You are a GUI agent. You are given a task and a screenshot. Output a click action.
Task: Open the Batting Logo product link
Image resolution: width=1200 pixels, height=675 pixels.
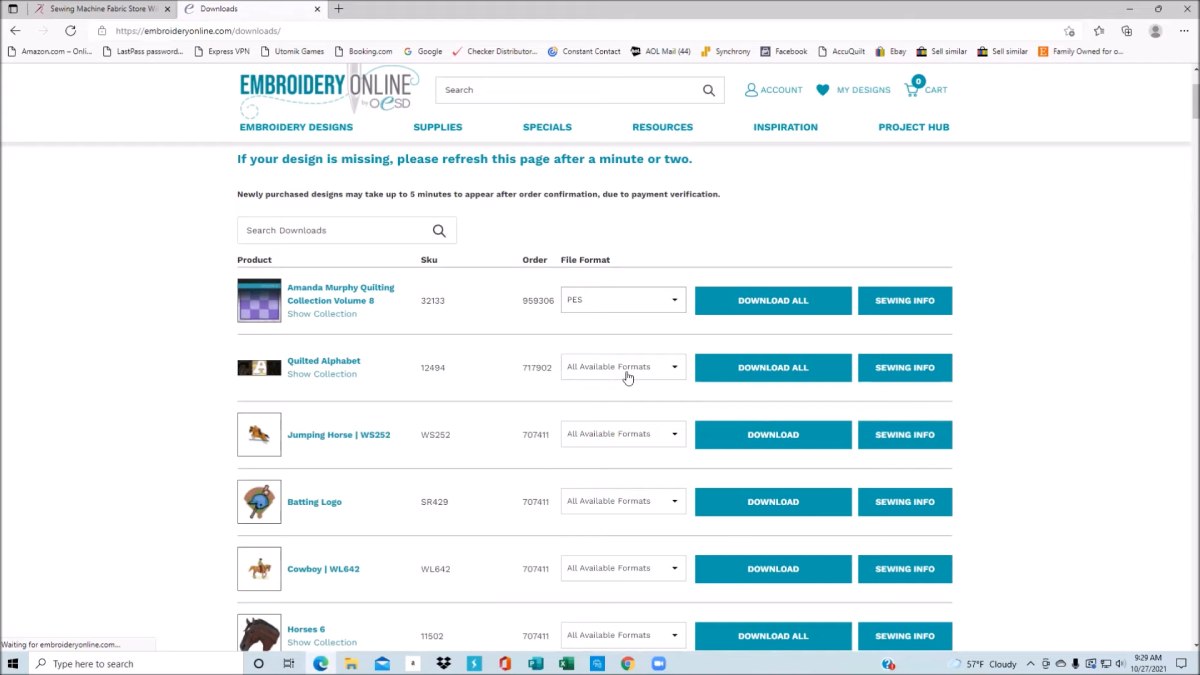pos(314,502)
